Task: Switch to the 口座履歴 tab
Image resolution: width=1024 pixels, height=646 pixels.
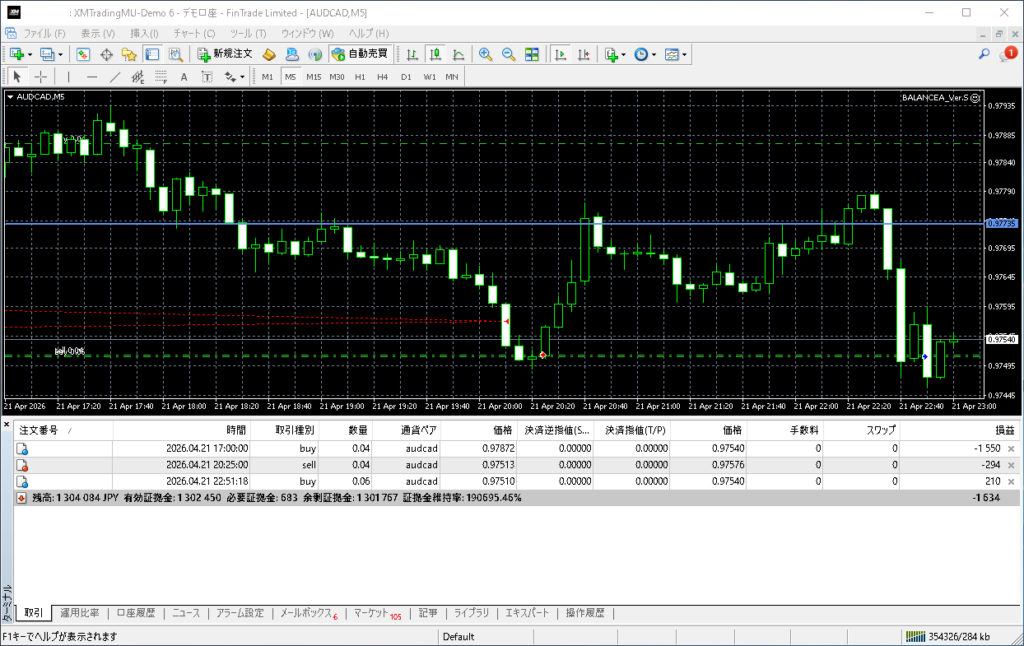Action: coord(135,613)
